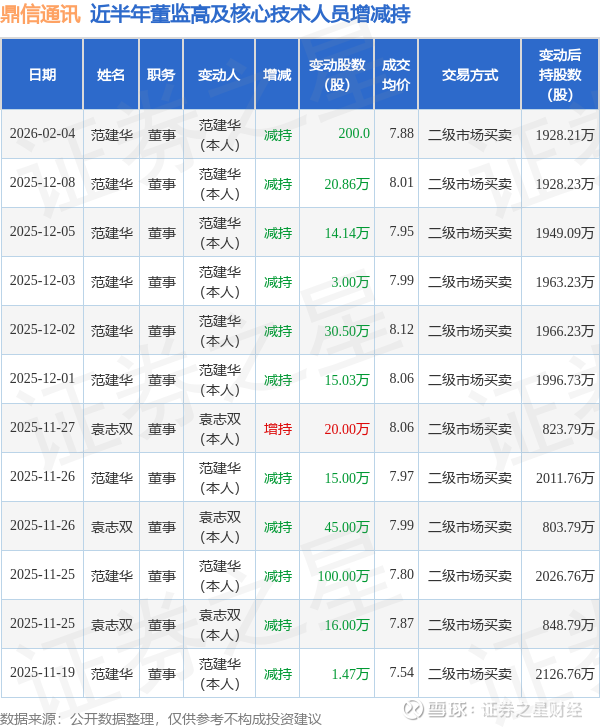Click the 鼎信通讯 title text
The width and height of the screenshot is (600, 728).
pos(40,14)
